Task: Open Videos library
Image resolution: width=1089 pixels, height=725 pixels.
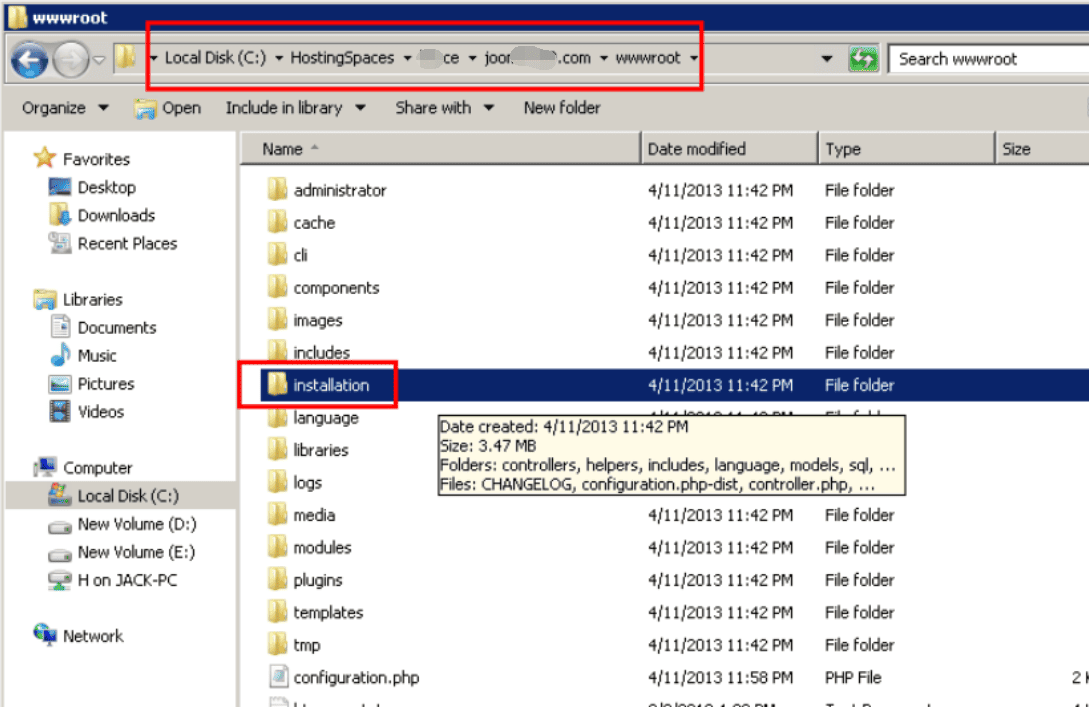Action: pos(86,412)
